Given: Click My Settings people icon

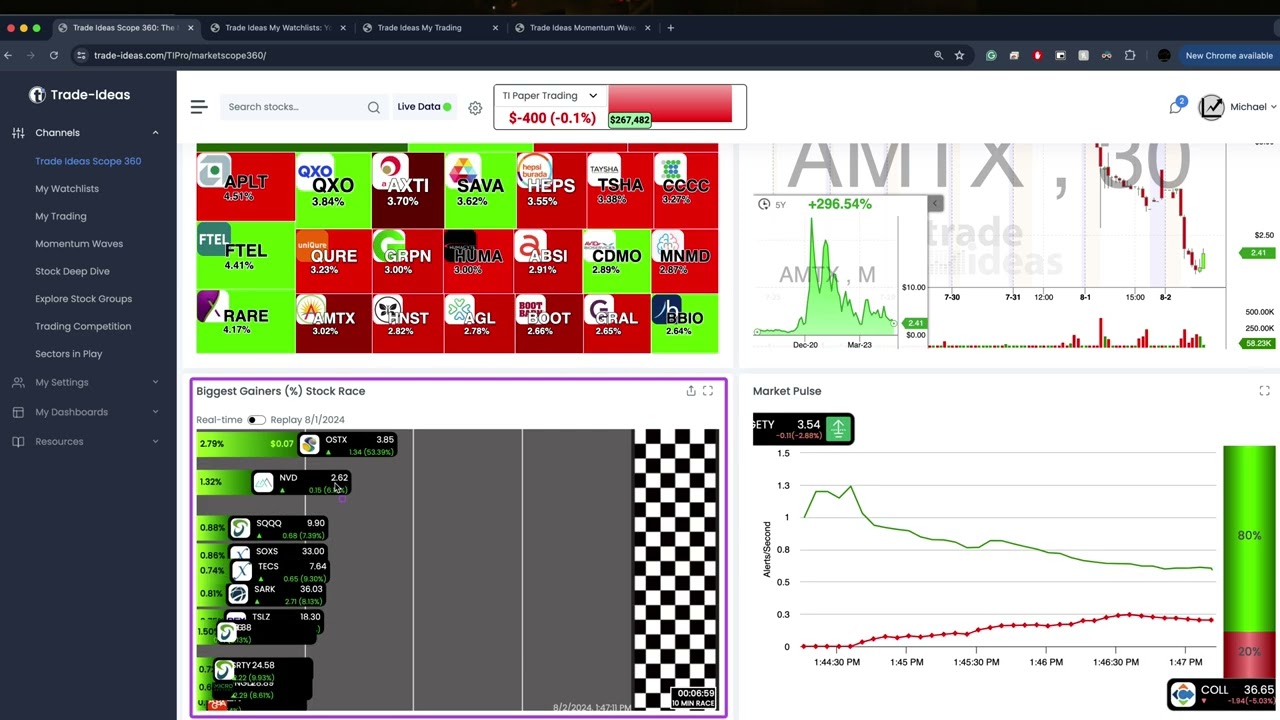Looking at the screenshot, I should pos(18,382).
